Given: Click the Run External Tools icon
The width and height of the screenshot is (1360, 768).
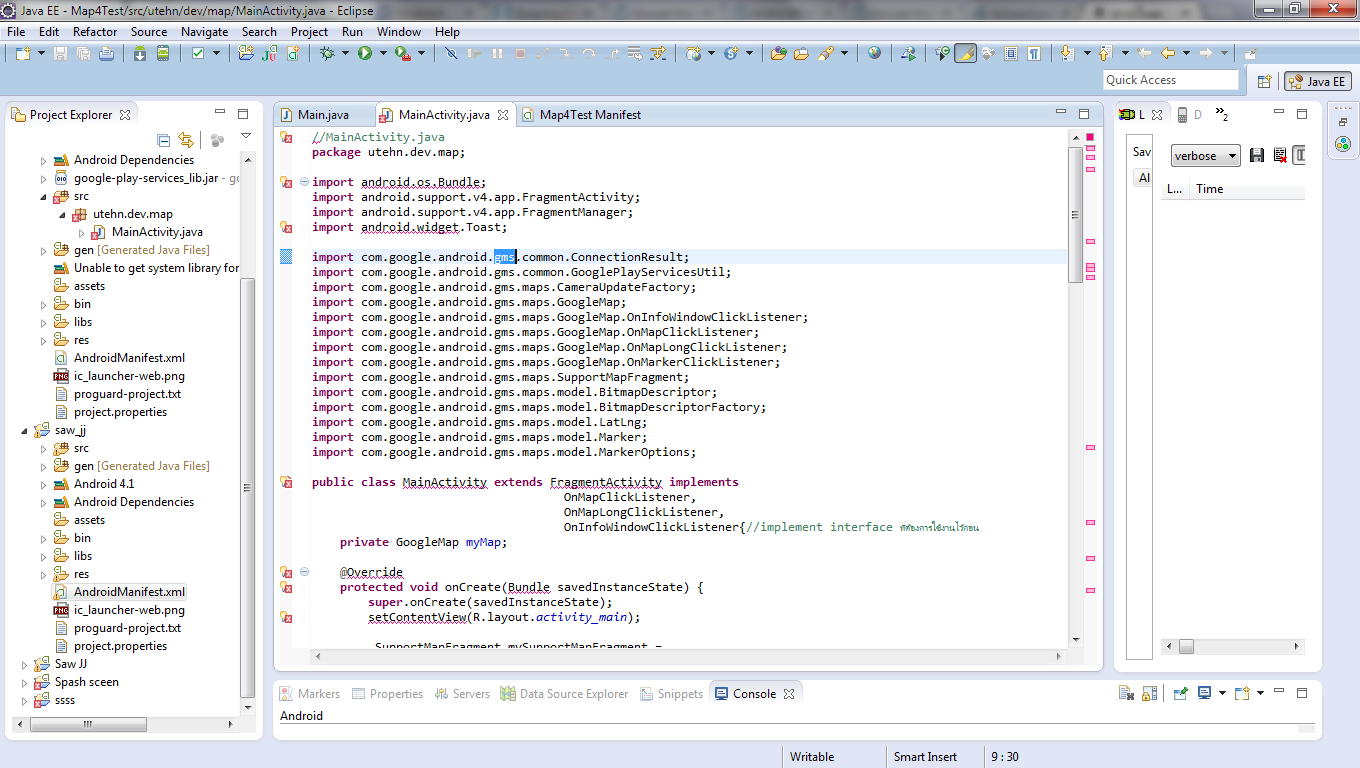Looking at the screenshot, I should point(403,53).
